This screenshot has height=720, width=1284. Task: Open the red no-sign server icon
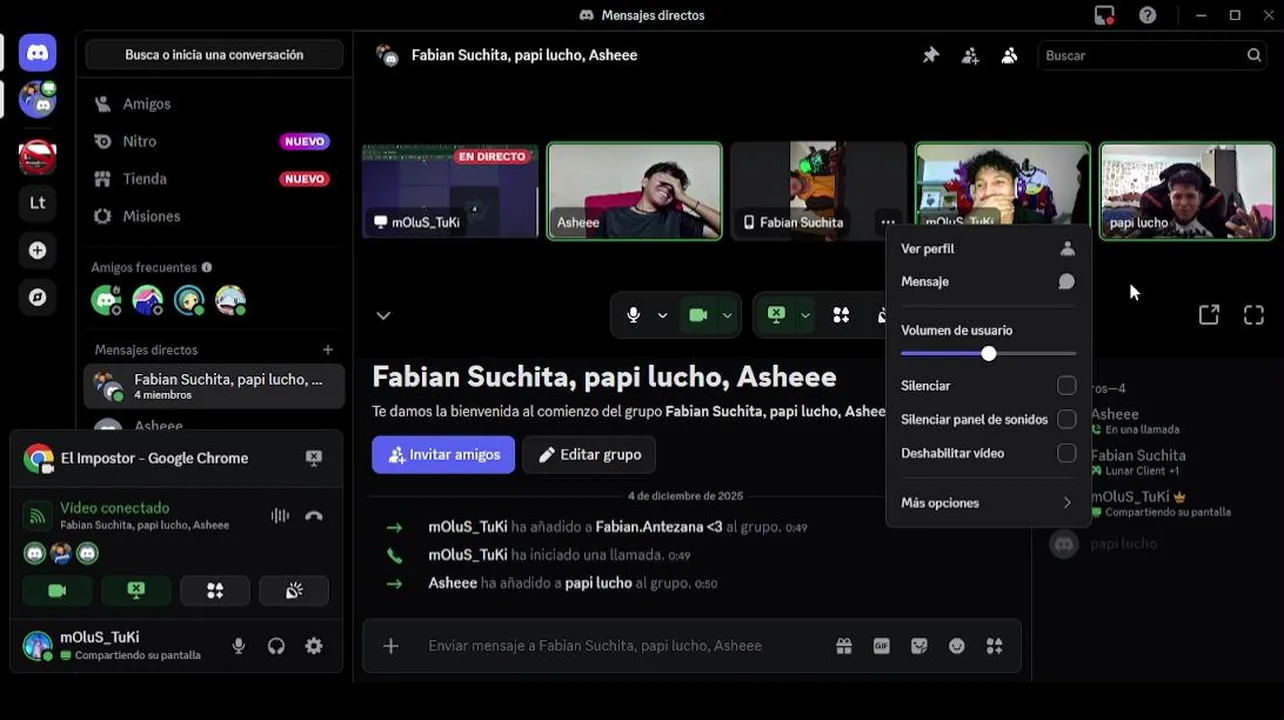(x=37, y=156)
